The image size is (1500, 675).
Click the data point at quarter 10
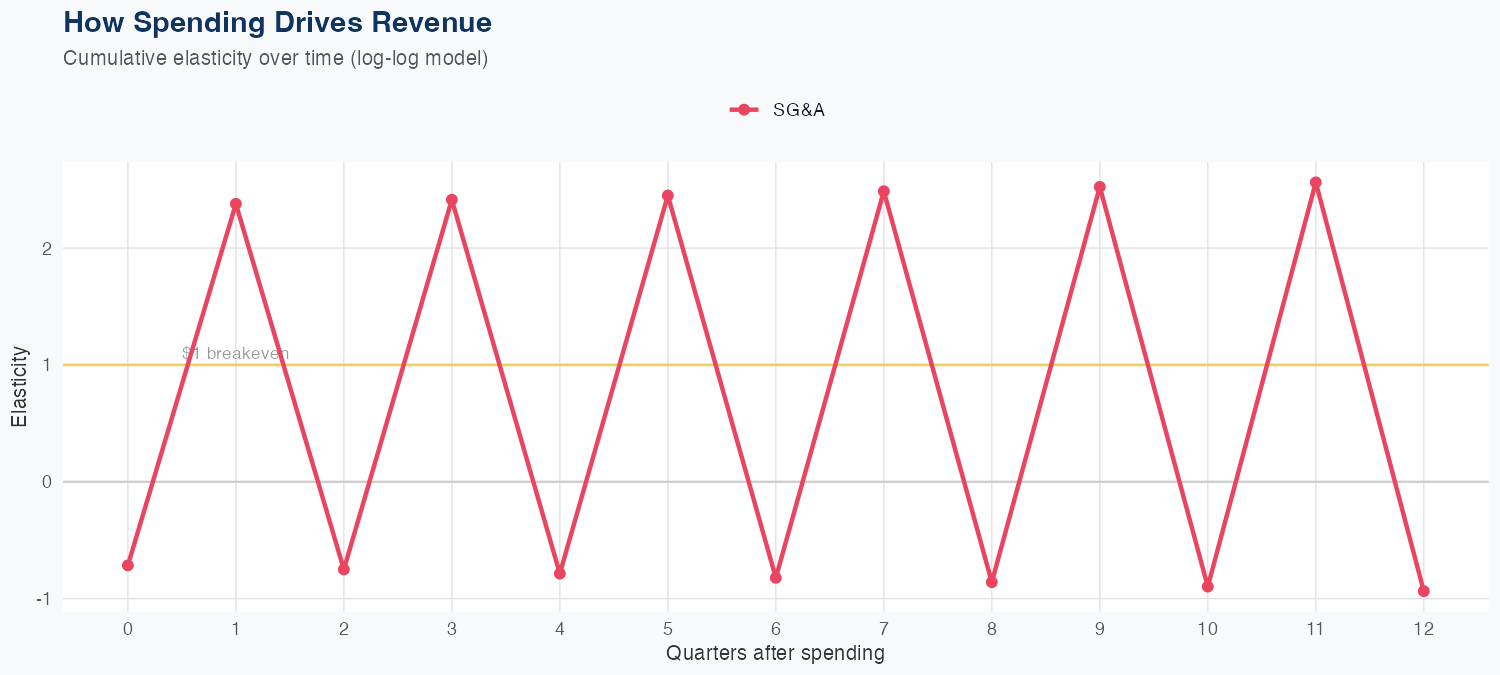(x=1208, y=586)
